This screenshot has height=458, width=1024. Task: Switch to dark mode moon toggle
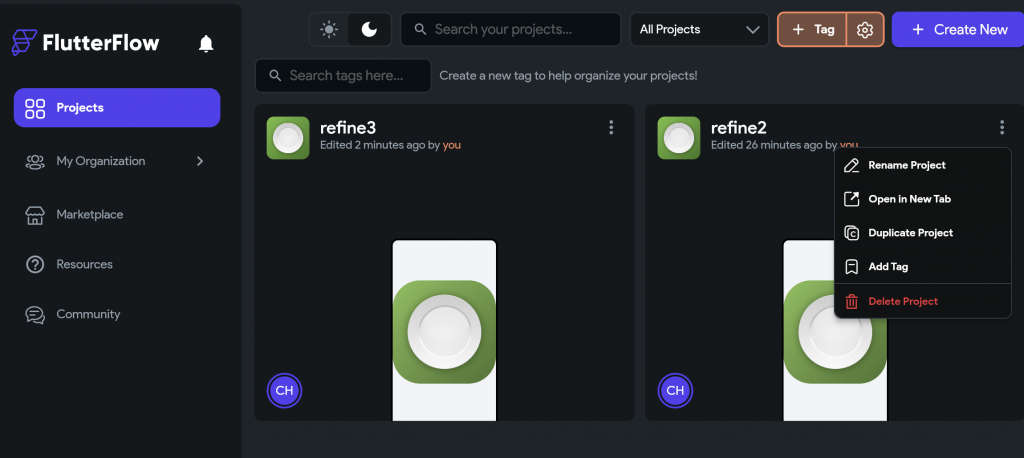click(369, 30)
